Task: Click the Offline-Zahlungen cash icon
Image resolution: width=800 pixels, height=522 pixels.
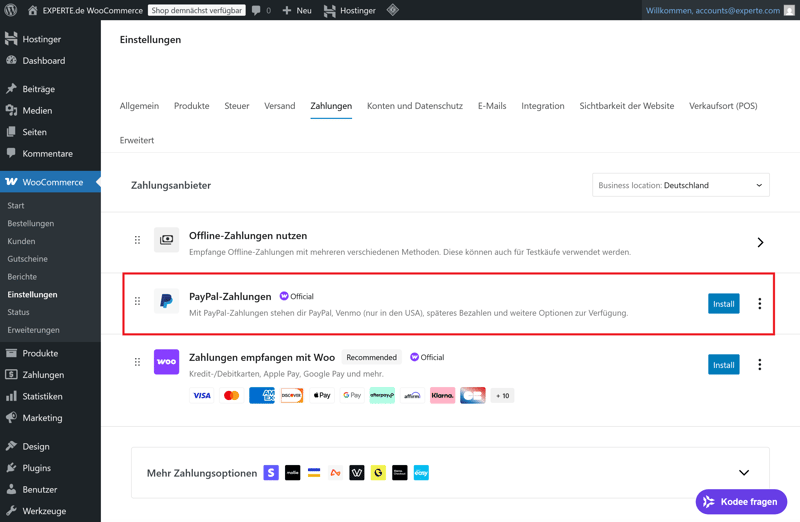Action: [x=166, y=240]
